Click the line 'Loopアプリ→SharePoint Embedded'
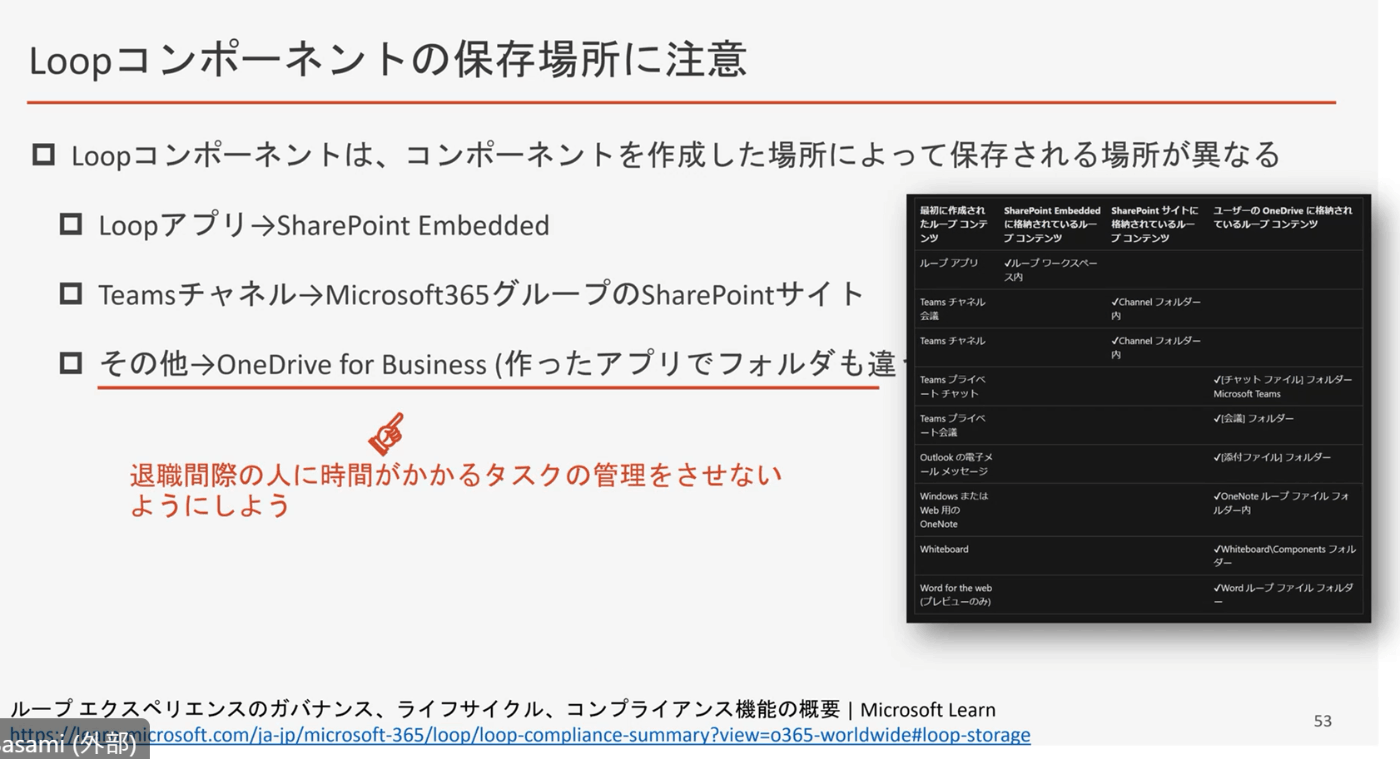 pyautogui.click(x=324, y=225)
